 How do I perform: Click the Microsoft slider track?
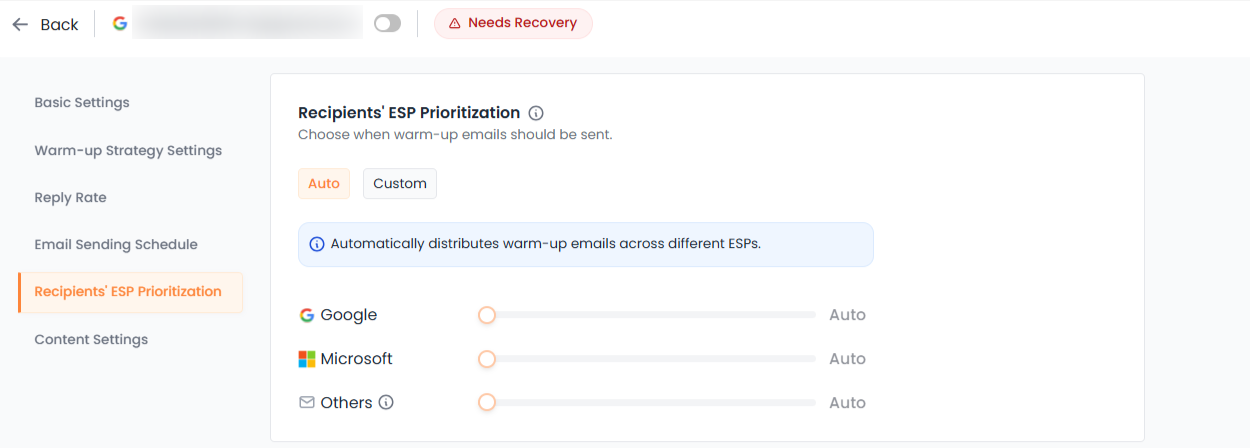tap(650, 359)
